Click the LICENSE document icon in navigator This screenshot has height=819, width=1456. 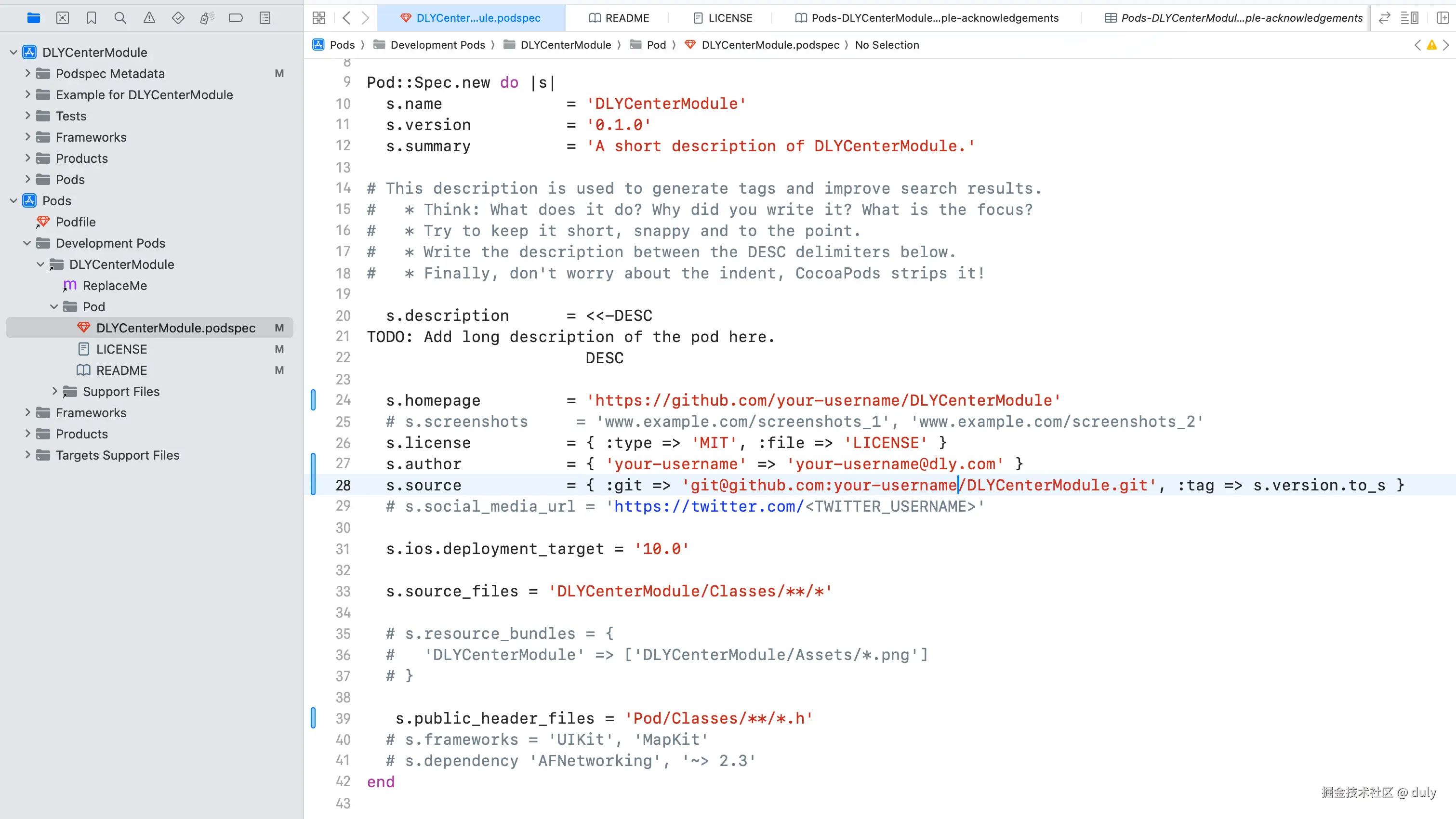[x=84, y=349]
